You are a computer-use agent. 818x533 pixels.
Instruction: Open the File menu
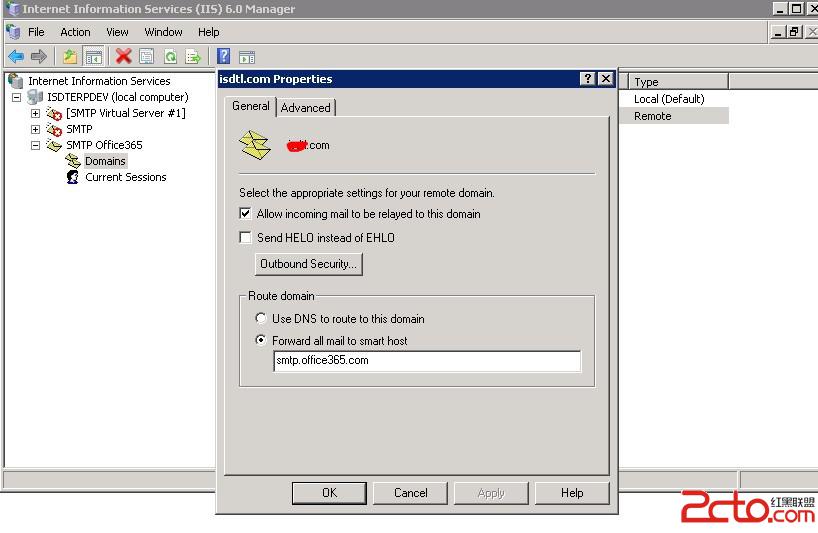tap(36, 32)
